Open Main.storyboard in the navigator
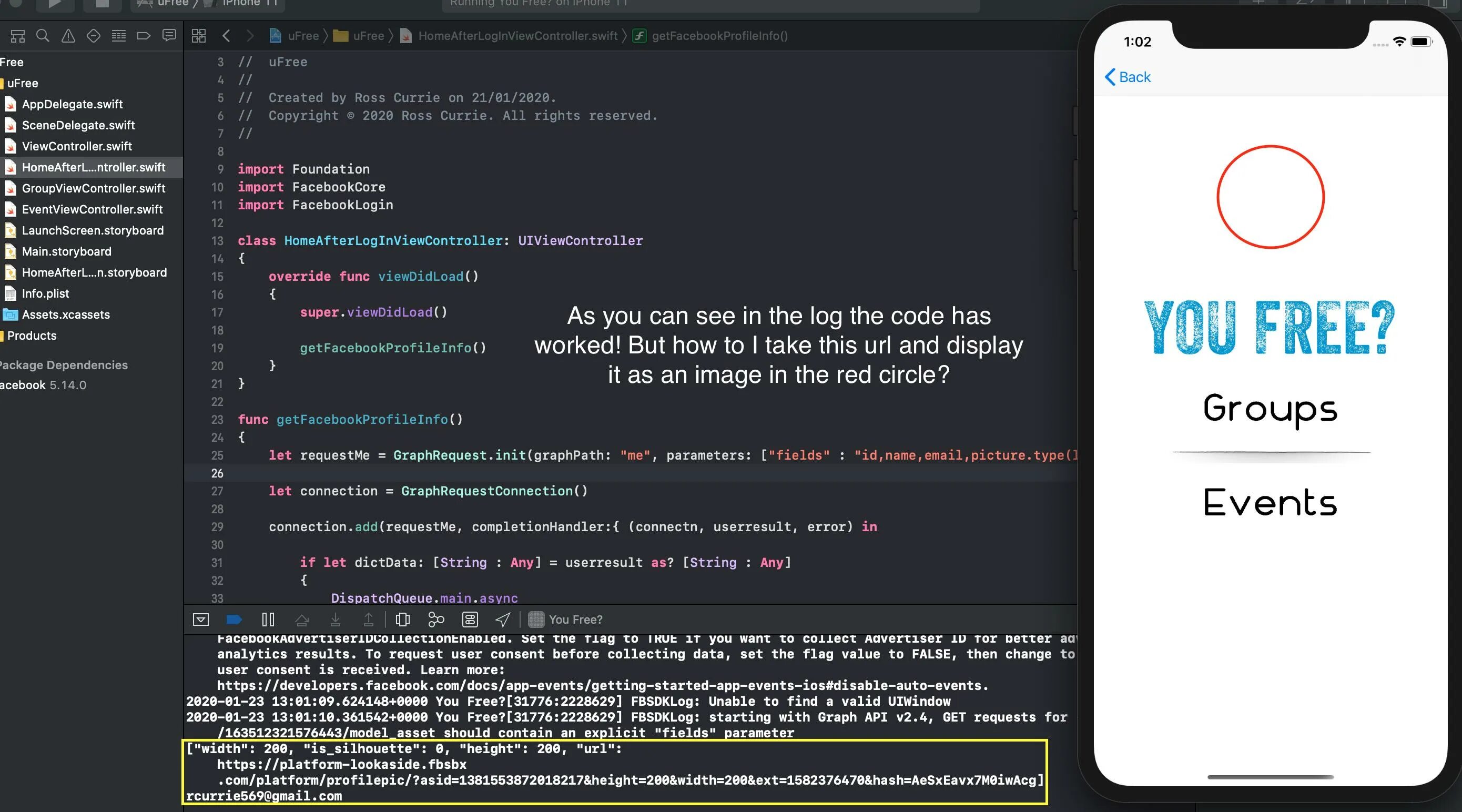The height and width of the screenshot is (812, 1462). 66,251
